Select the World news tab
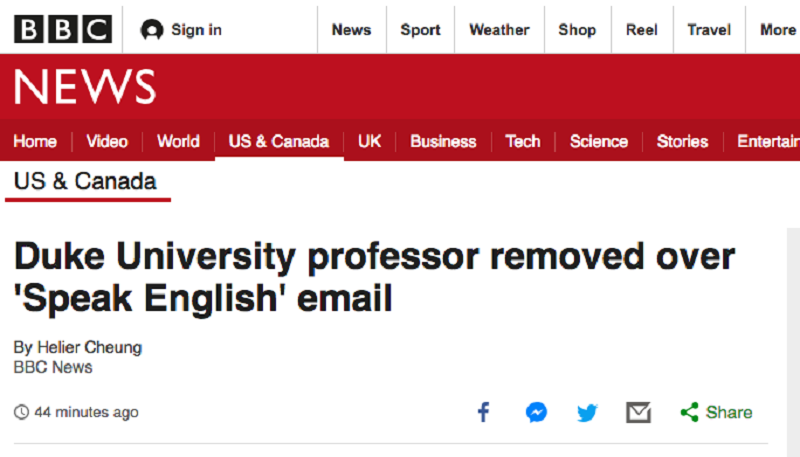The height and width of the screenshot is (457, 800). (x=178, y=141)
